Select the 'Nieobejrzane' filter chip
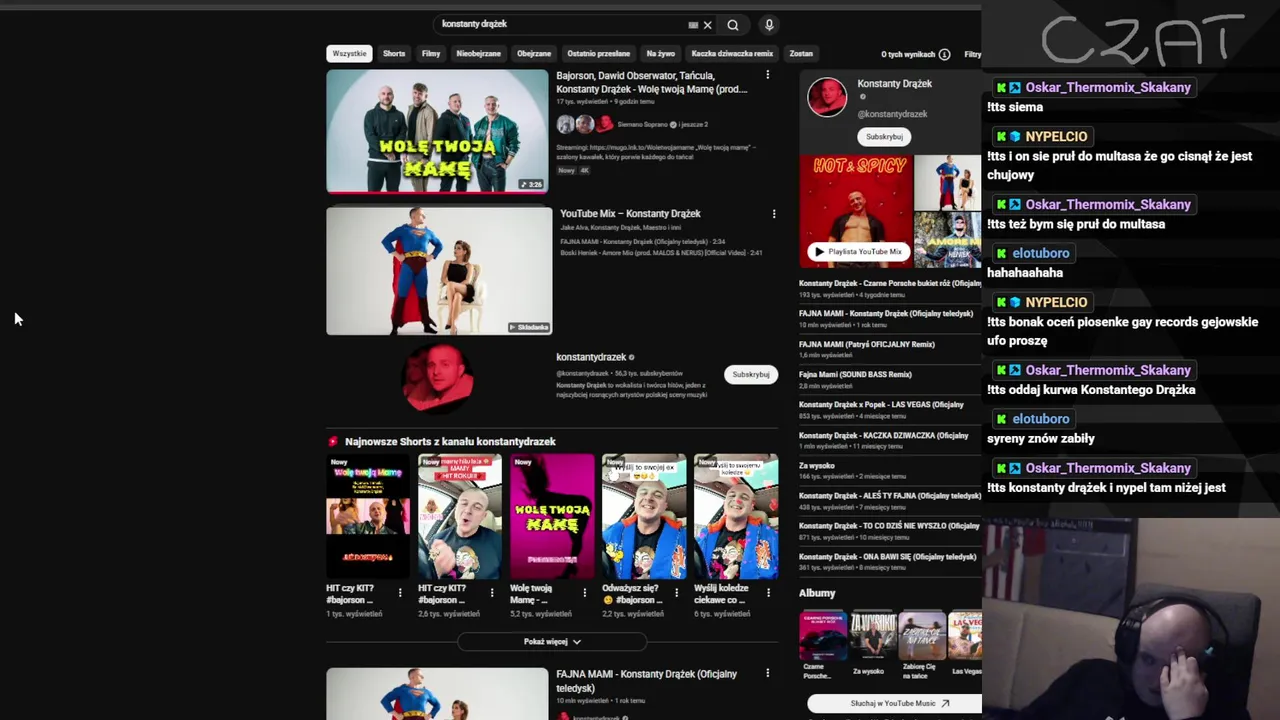Image resolution: width=1280 pixels, height=720 pixels. [478, 54]
